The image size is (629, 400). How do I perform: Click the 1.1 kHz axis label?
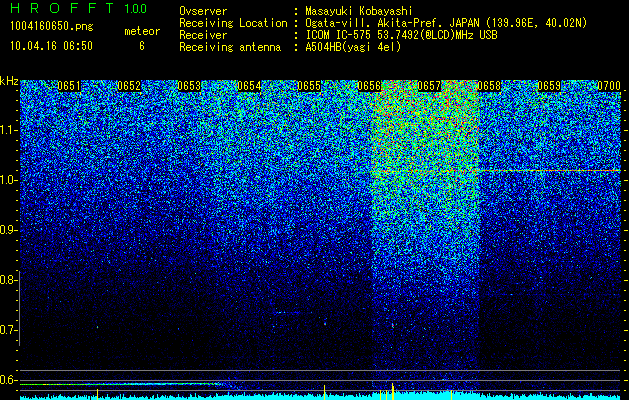[x=8, y=130]
